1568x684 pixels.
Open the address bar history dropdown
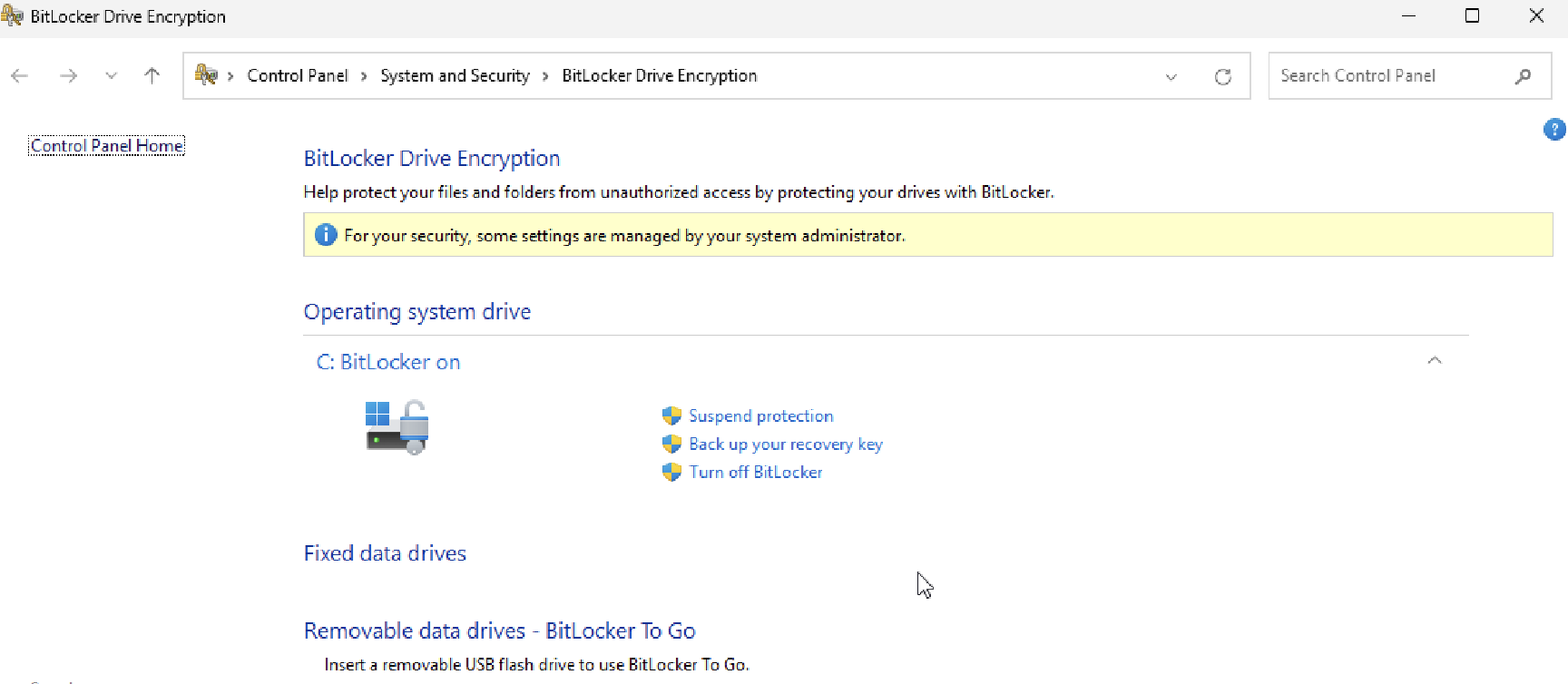(1171, 76)
